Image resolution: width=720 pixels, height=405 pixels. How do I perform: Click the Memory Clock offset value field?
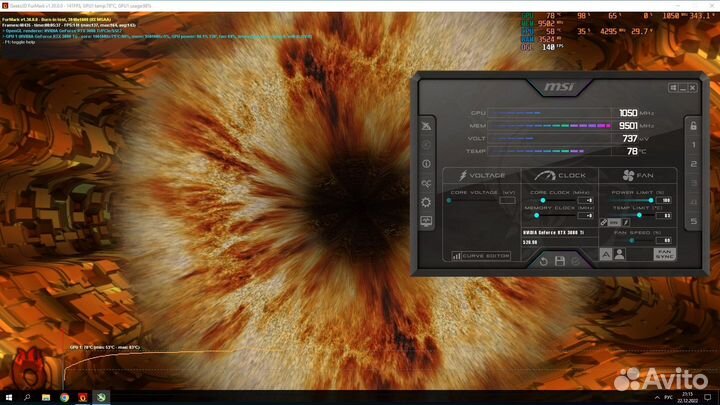[x=585, y=215]
